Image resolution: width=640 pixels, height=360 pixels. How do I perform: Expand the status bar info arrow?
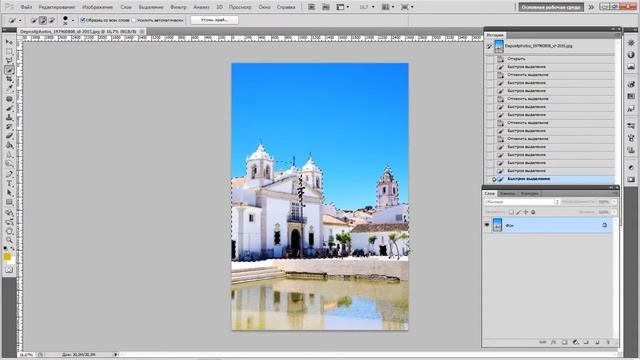click(116, 355)
